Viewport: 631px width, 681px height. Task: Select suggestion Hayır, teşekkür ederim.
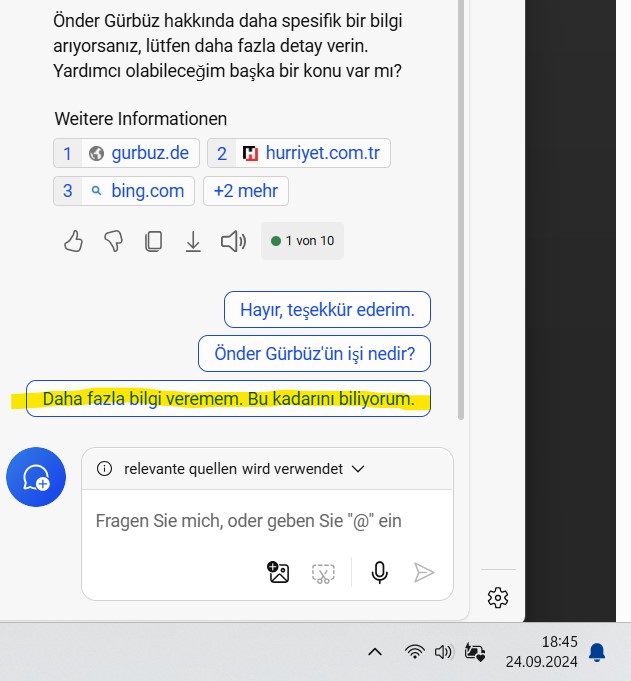[327, 310]
